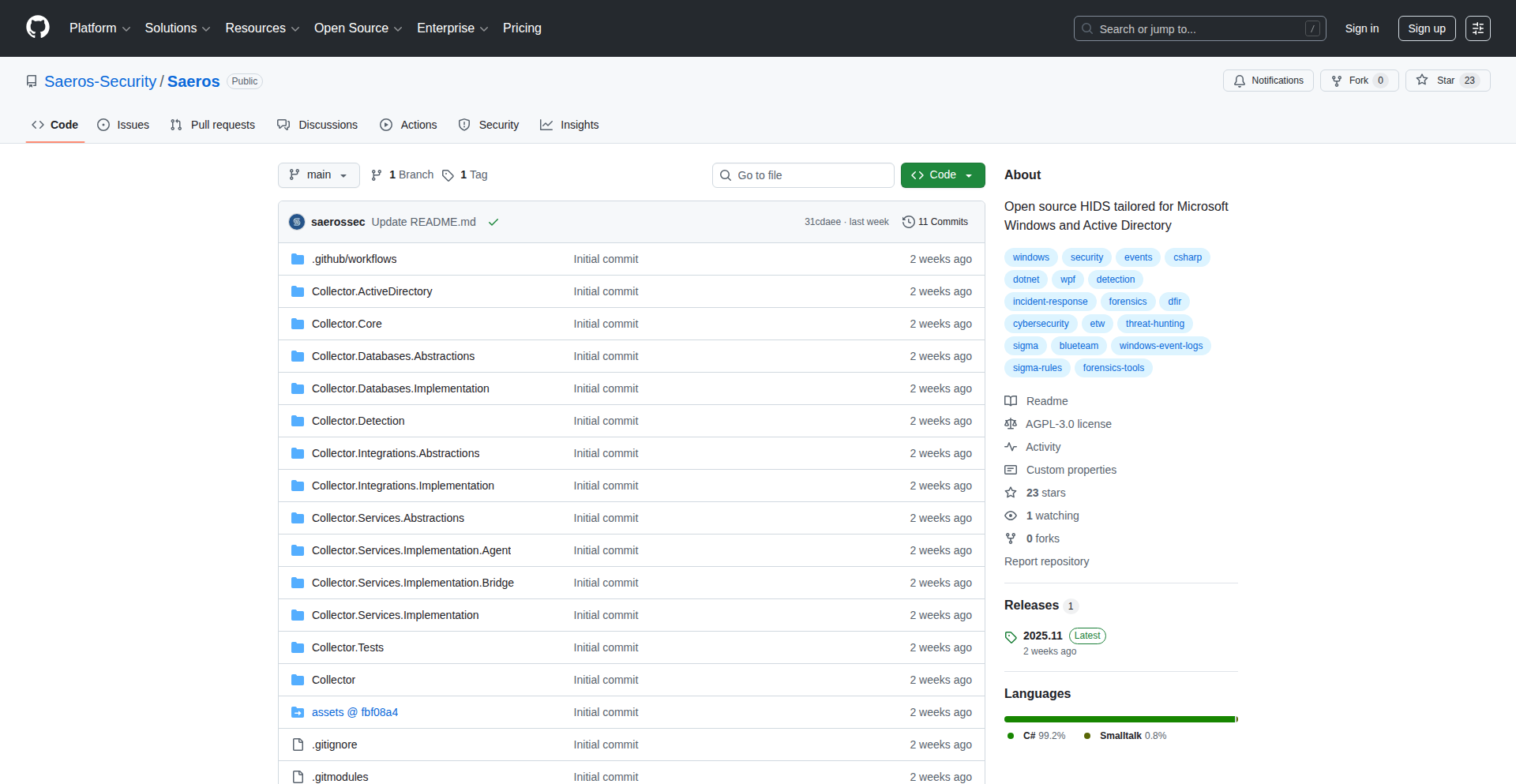1516x784 pixels.
Task: Click the saerossec author avatar
Action: (x=297, y=222)
